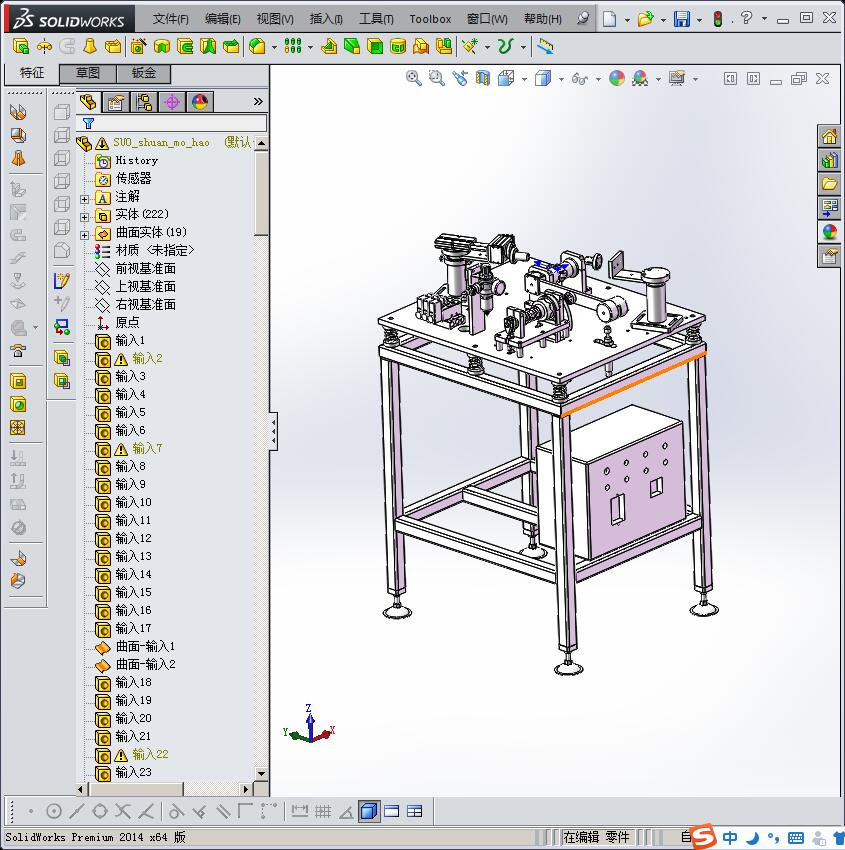
Task: Click the Zoom to Fit magnifier icon
Action: pos(414,78)
